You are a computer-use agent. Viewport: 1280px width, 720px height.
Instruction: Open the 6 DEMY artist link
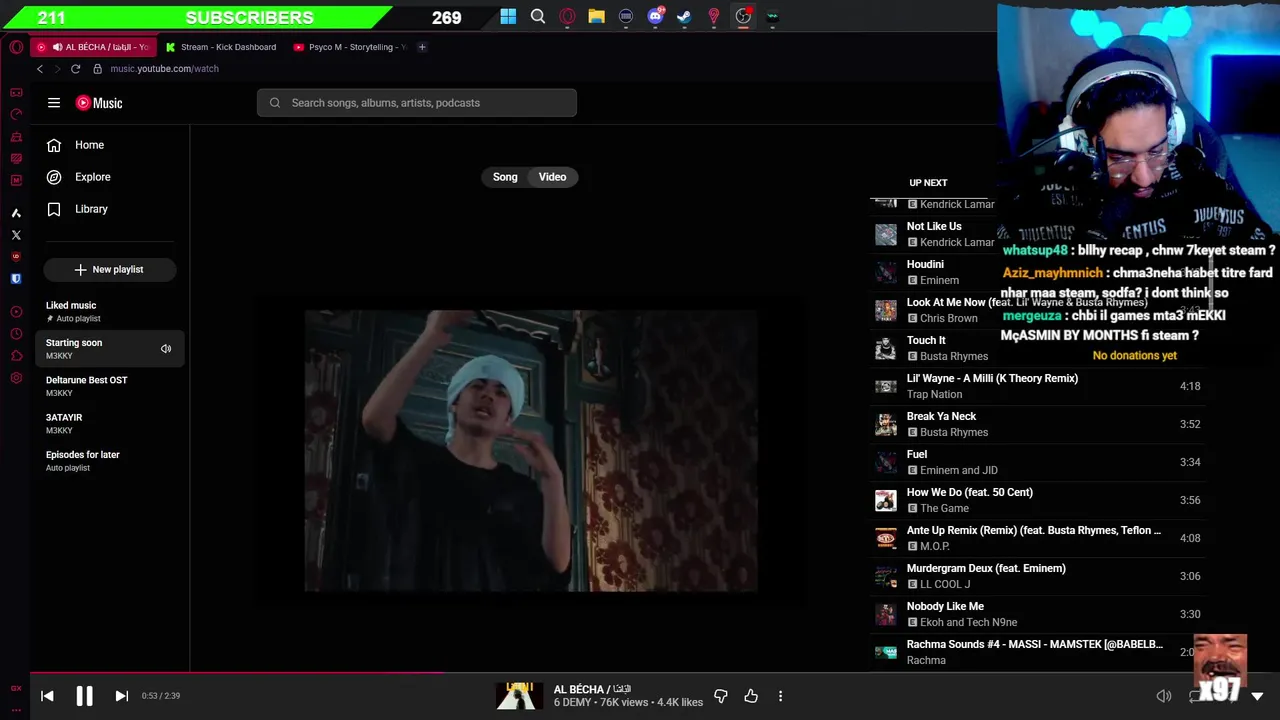(572, 703)
